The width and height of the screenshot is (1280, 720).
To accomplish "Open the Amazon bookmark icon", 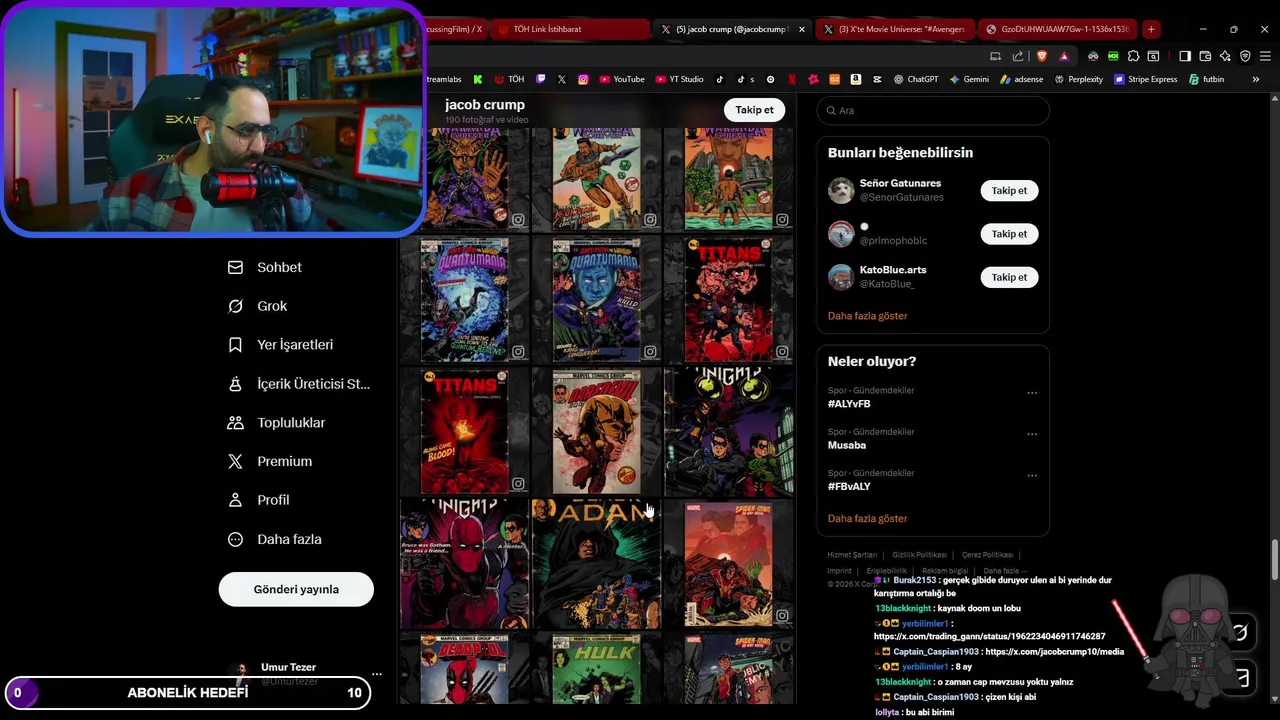I will click(x=856, y=79).
